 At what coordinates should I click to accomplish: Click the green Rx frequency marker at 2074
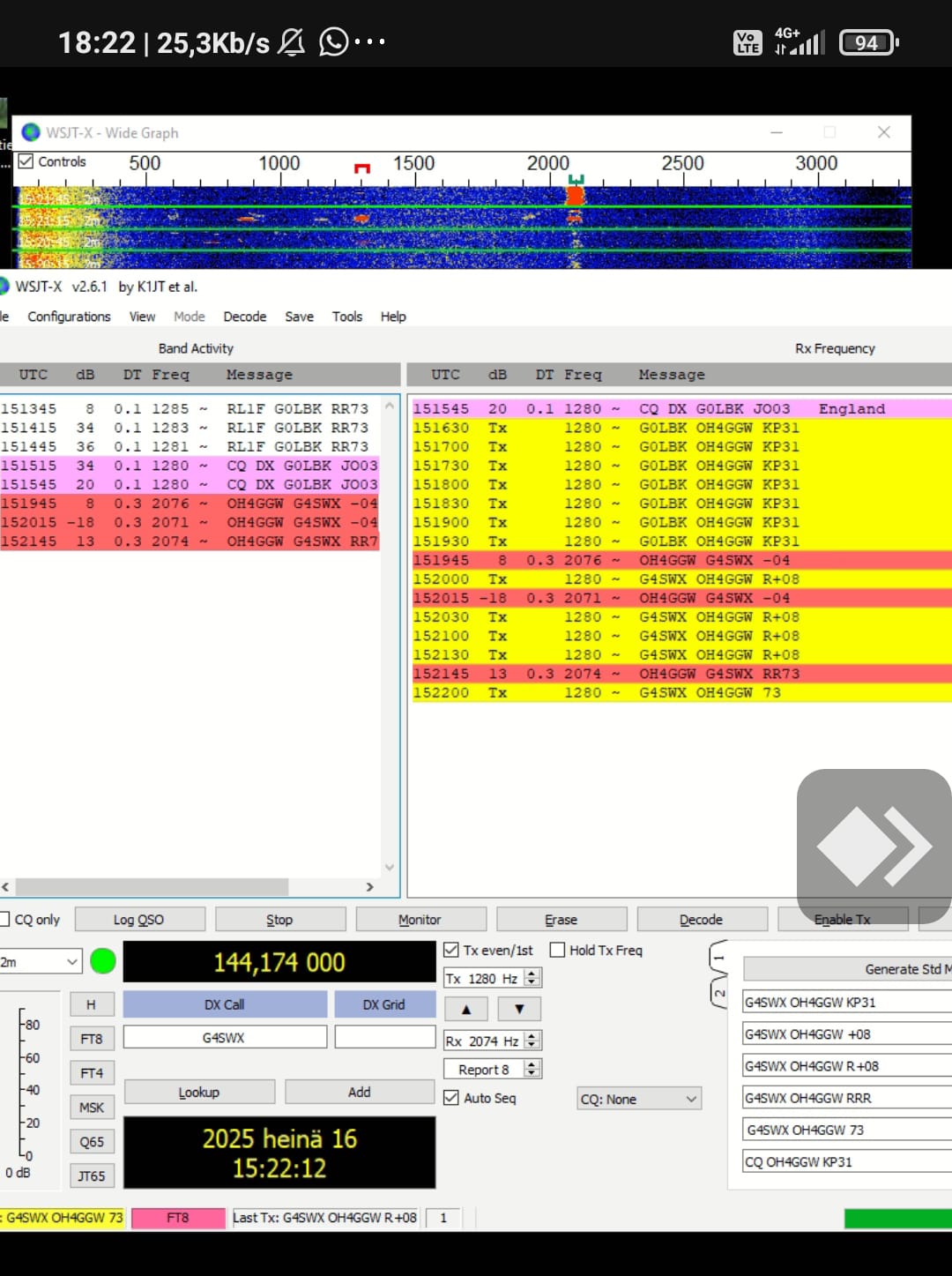pos(576,181)
